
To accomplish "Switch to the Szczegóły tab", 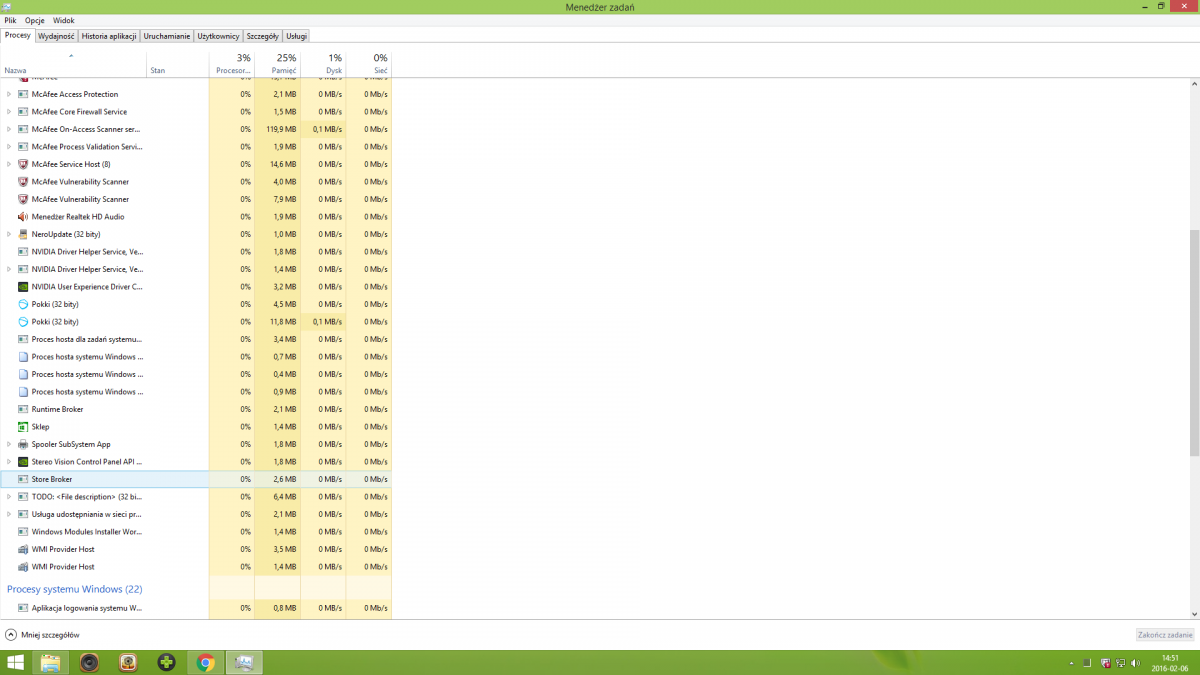I will (263, 36).
